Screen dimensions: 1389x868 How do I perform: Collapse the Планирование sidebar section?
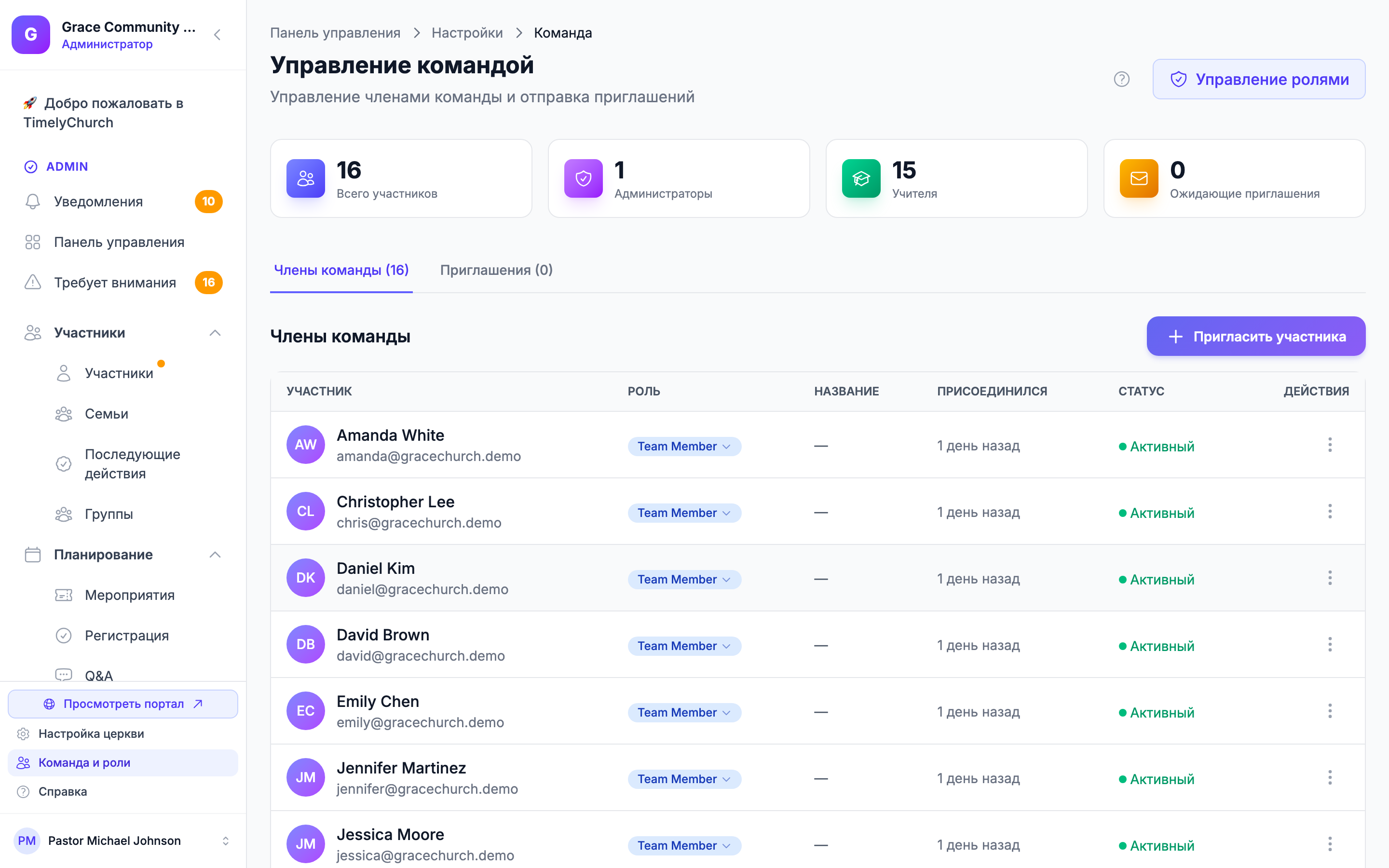point(215,555)
